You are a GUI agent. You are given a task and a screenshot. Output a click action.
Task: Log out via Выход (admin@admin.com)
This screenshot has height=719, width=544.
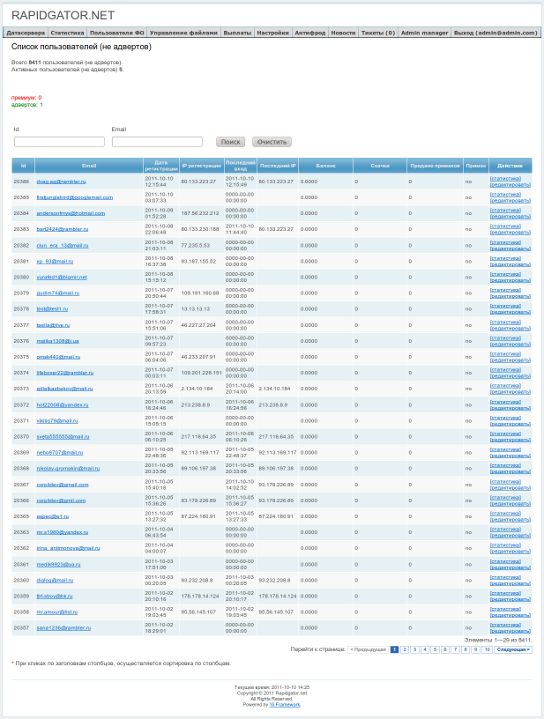tap(495, 33)
